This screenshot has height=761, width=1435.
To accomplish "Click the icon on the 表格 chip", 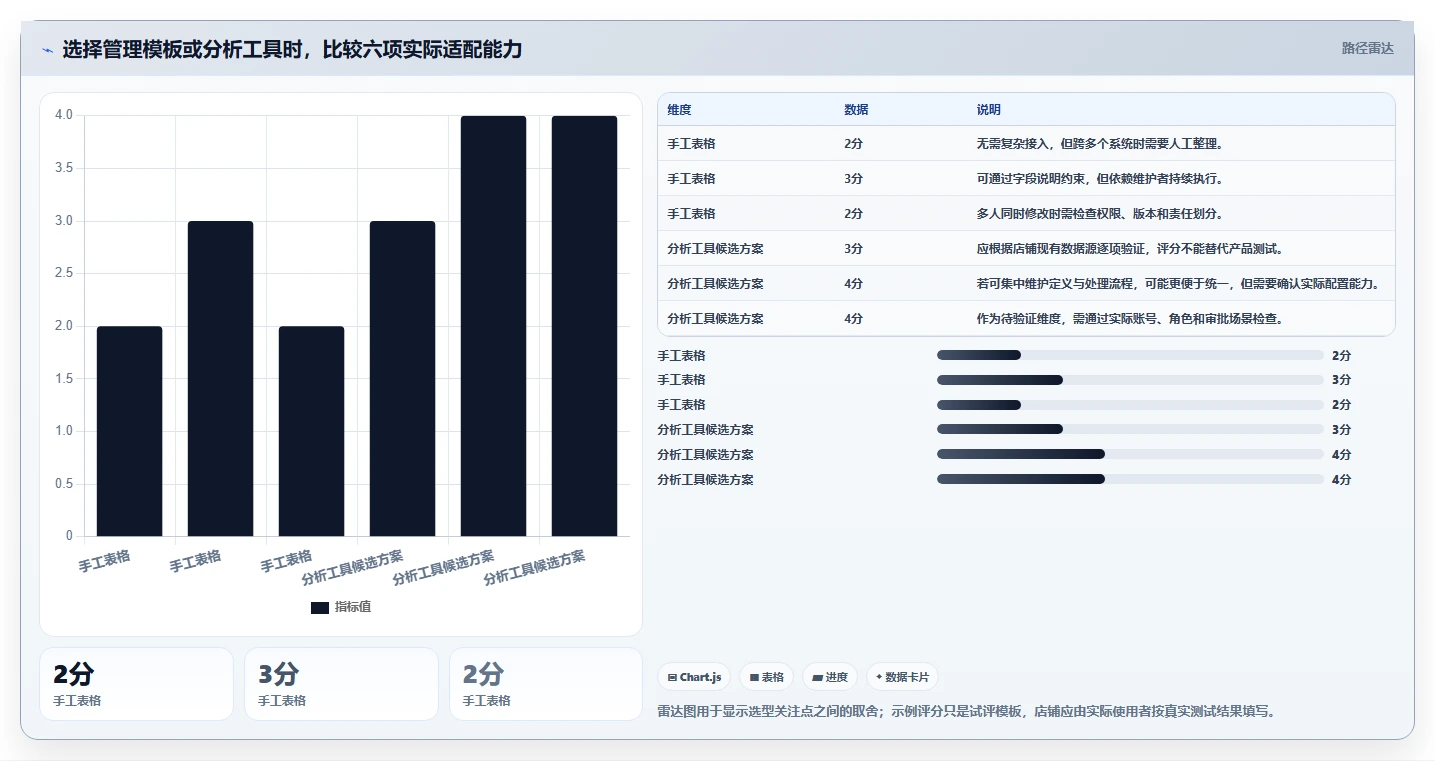I will (x=754, y=677).
